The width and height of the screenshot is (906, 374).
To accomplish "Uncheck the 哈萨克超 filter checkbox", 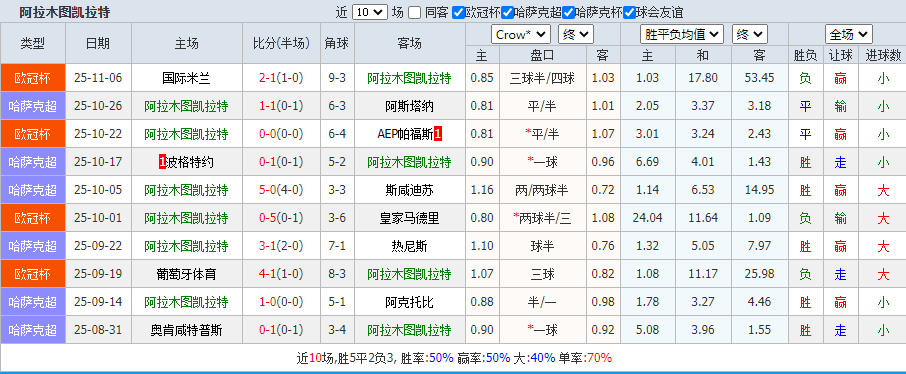I will 507,12.
